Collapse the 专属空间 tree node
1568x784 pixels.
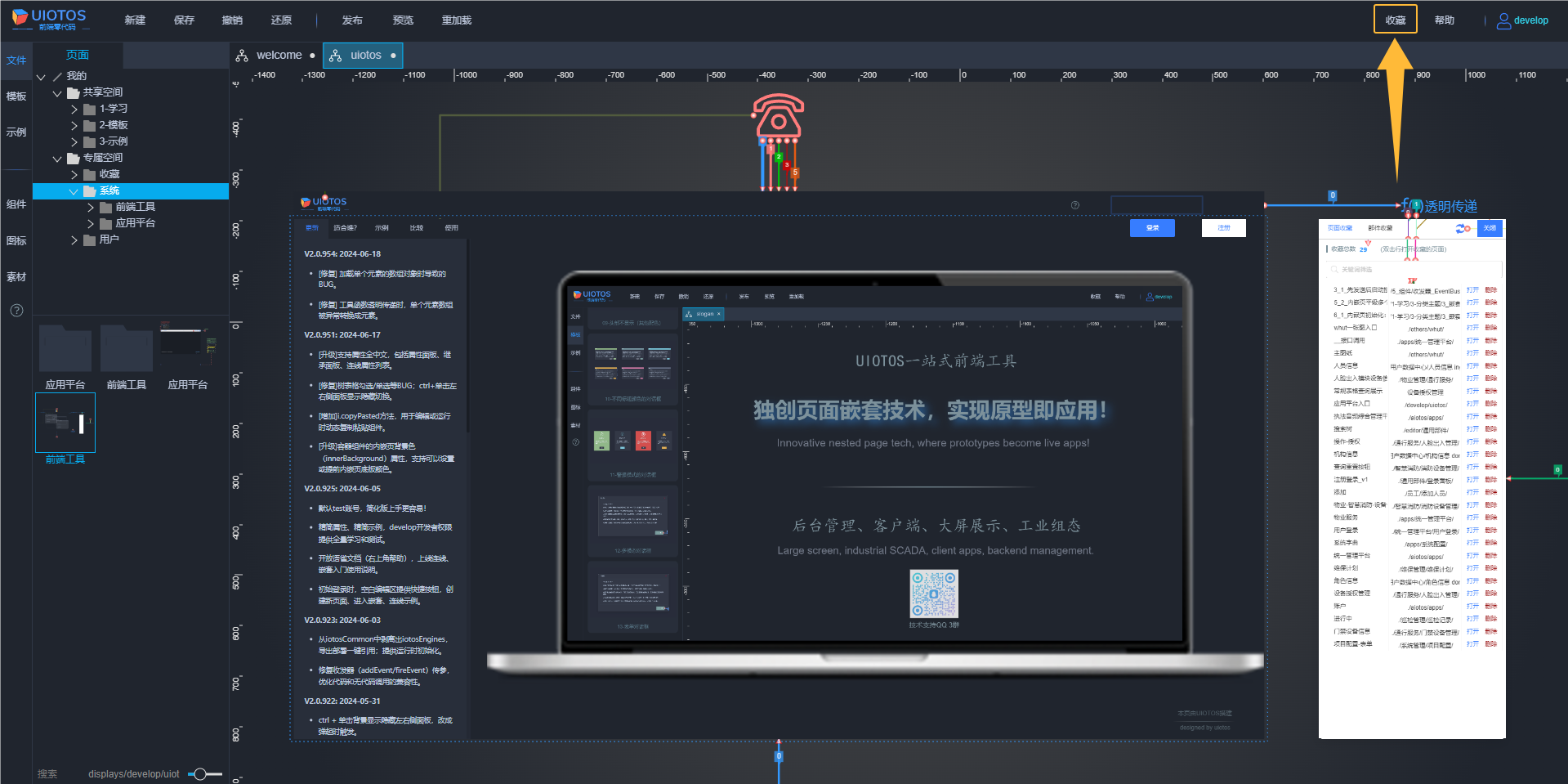click(57, 158)
